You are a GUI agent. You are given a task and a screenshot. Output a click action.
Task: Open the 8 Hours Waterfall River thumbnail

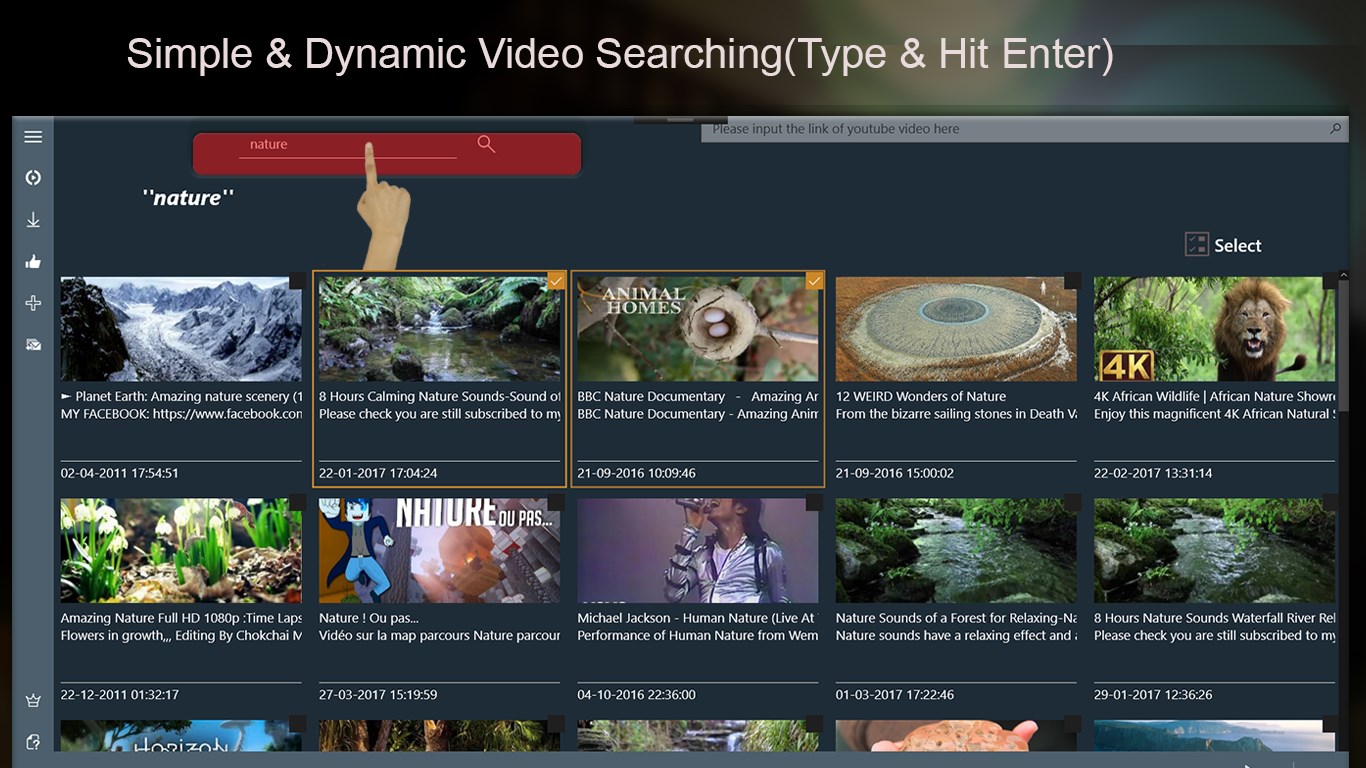pyautogui.click(x=1214, y=550)
